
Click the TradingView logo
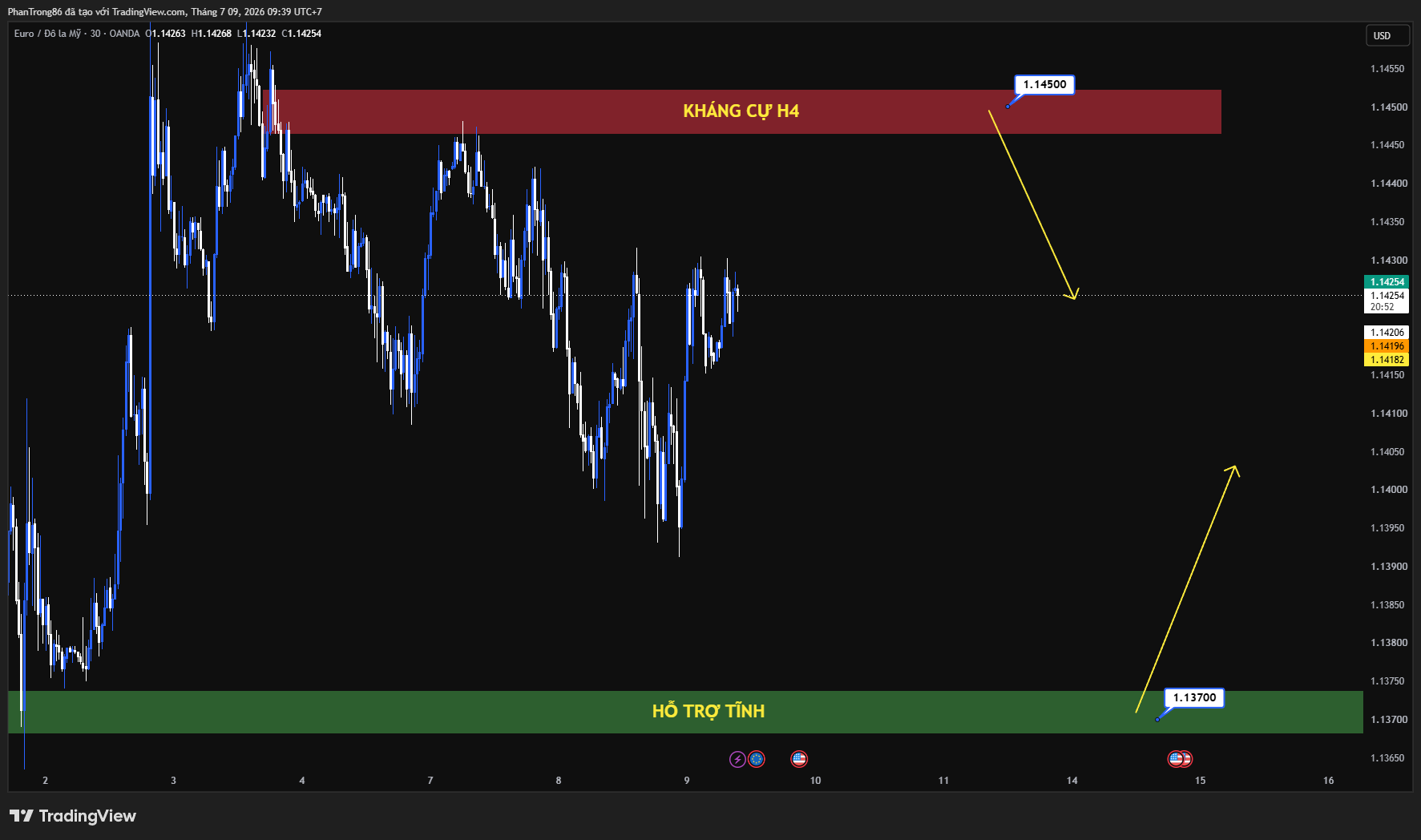tap(73, 816)
